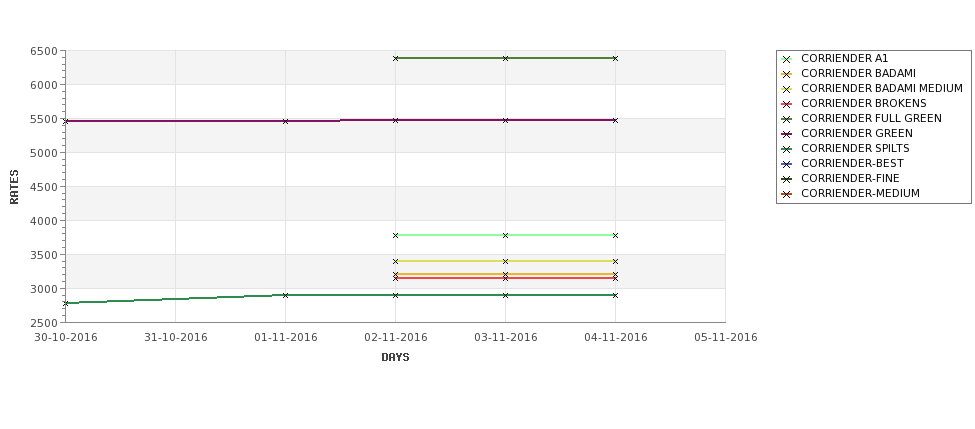
Task: Click the CORRIENDER SPILTS legend marker icon
Action: (x=787, y=149)
